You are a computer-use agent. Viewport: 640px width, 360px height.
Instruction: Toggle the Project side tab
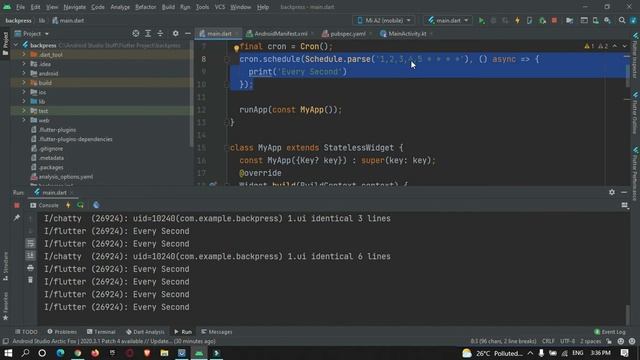pyautogui.click(x=5, y=43)
